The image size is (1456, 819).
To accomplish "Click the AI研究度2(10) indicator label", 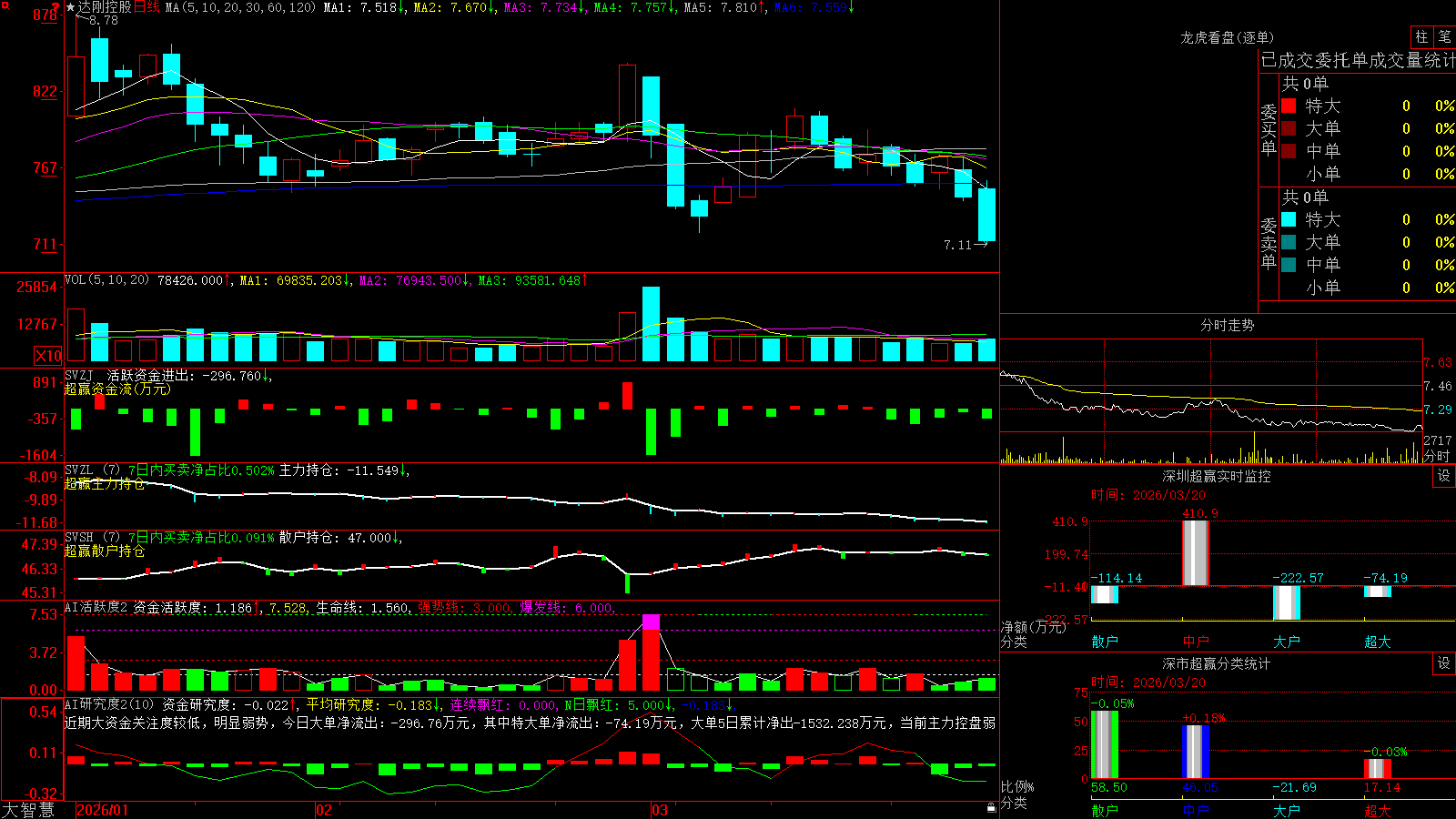I will [x=109, y=703].
